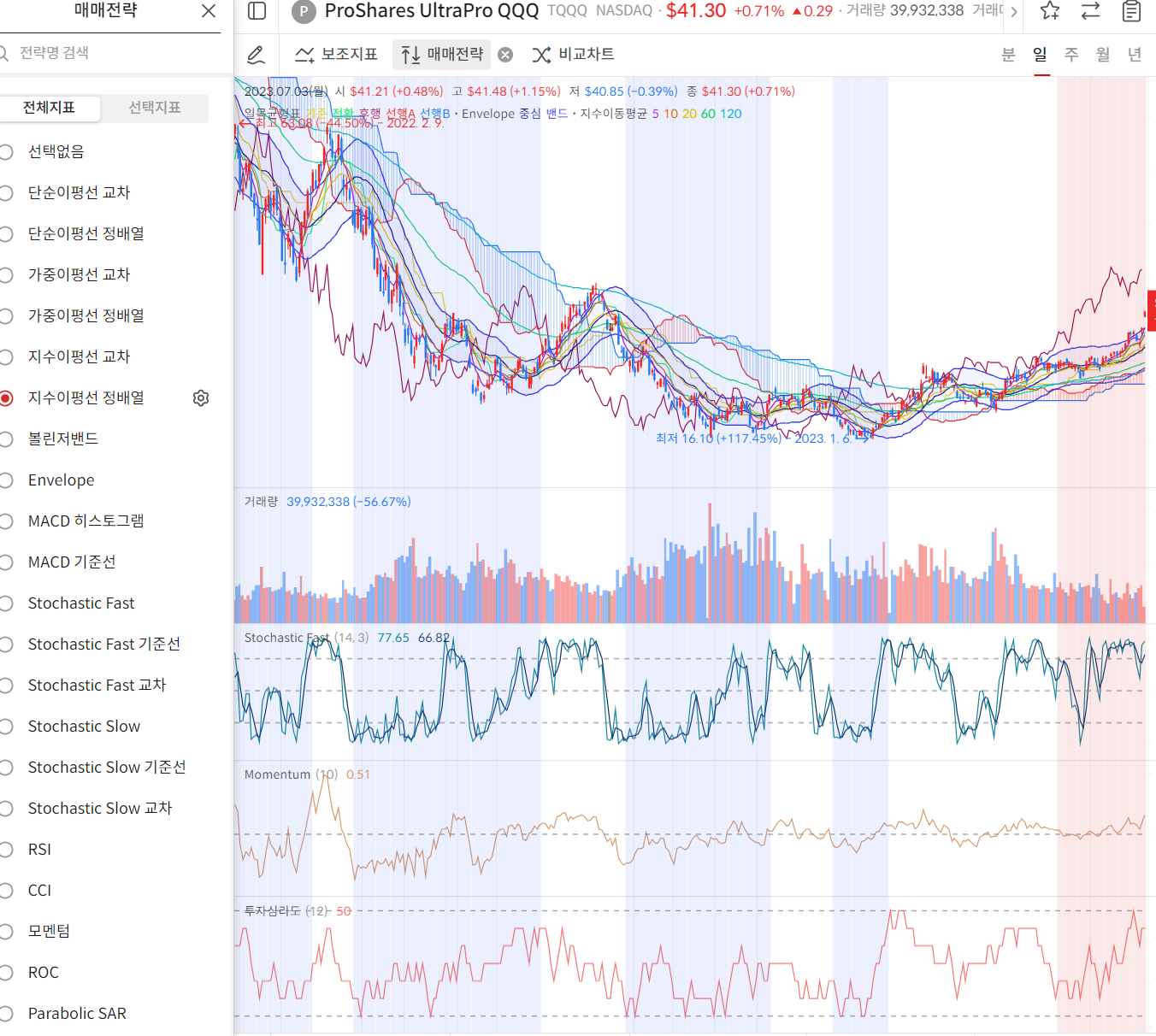1156x1036 pixels.
Task: Close the 매매전략 panel with X icon
Action: click(x=208, y=11)
